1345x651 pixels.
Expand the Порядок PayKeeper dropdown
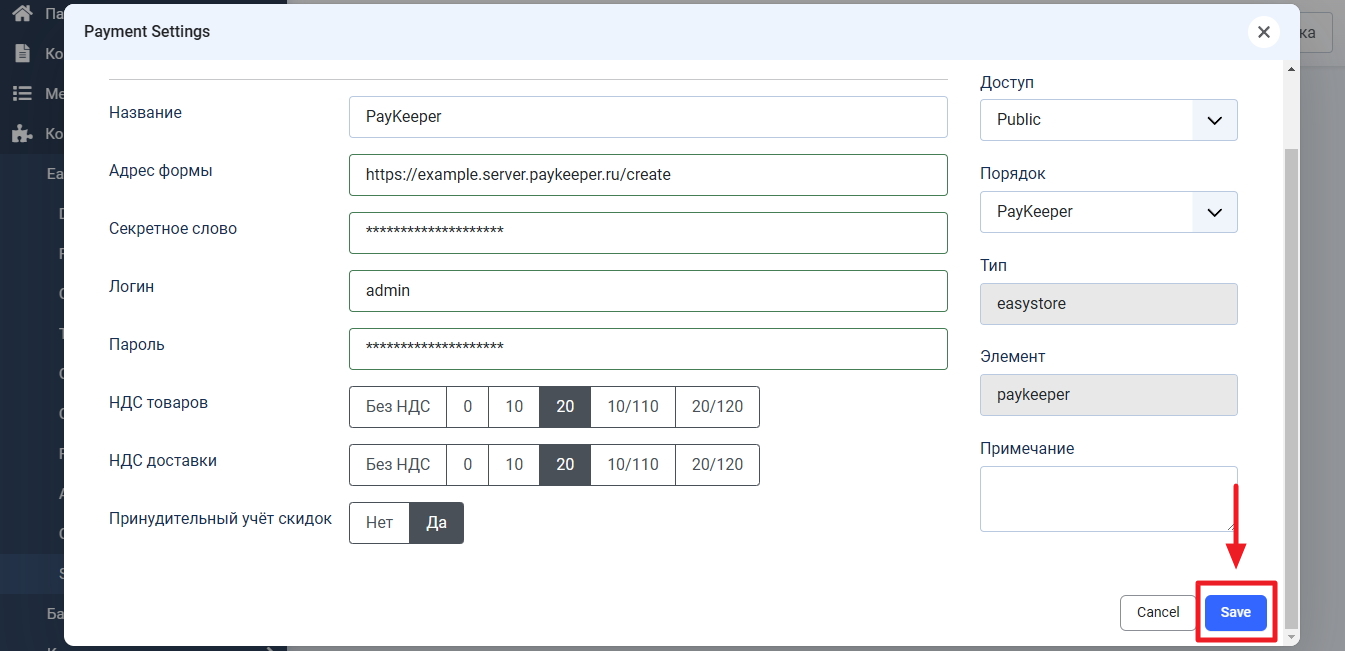[1108, 212]
